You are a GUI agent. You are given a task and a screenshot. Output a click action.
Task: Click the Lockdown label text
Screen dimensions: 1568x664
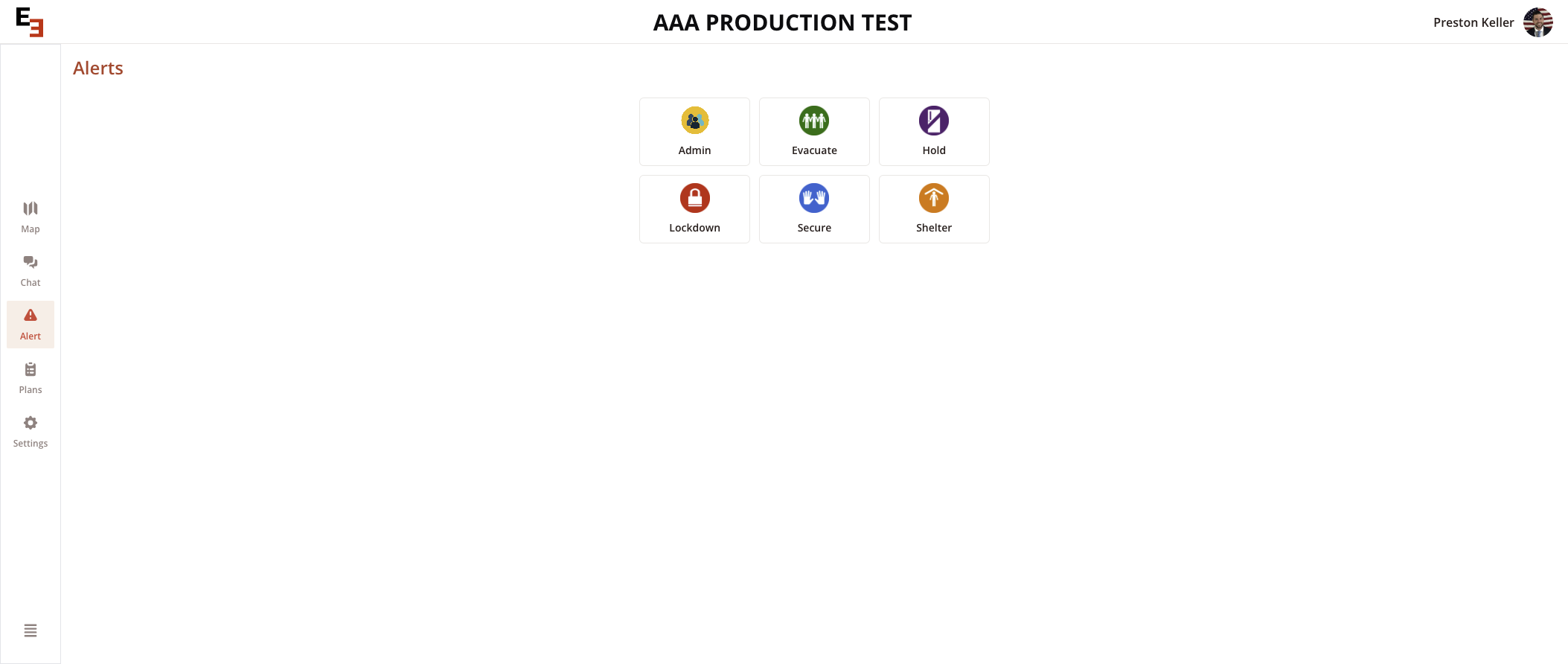coord(694,228)
